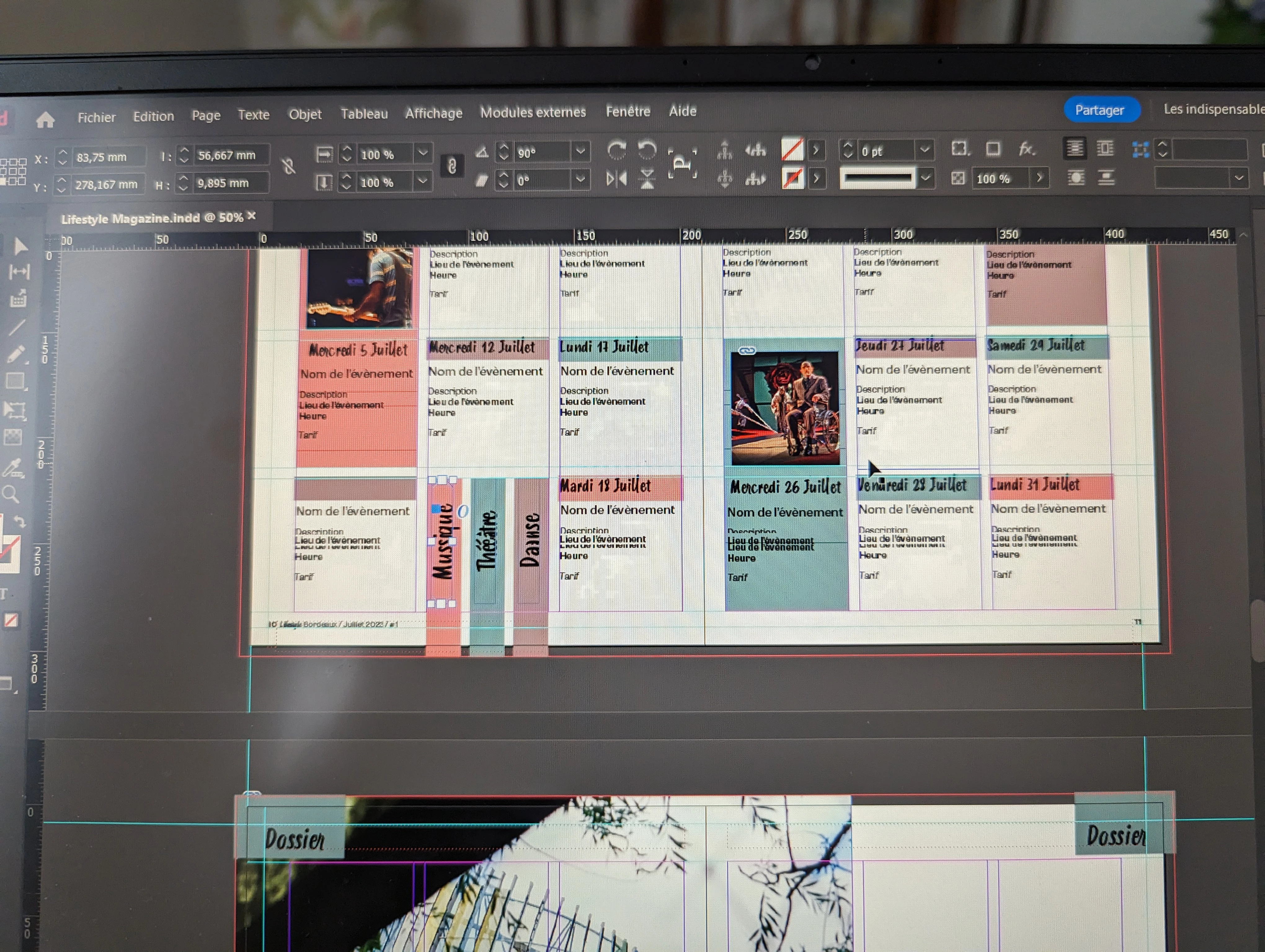Open the fx effects button
The height and width of the screenshot is (952, 1265).
[x=1027, y=149]
